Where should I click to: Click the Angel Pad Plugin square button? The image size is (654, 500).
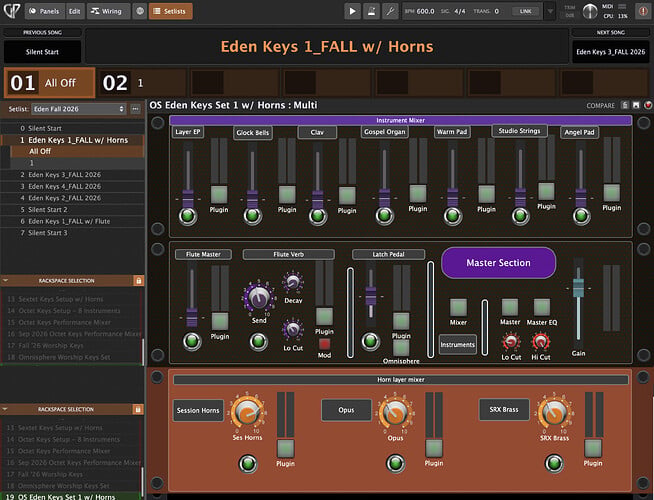click(x=611, y=193)
